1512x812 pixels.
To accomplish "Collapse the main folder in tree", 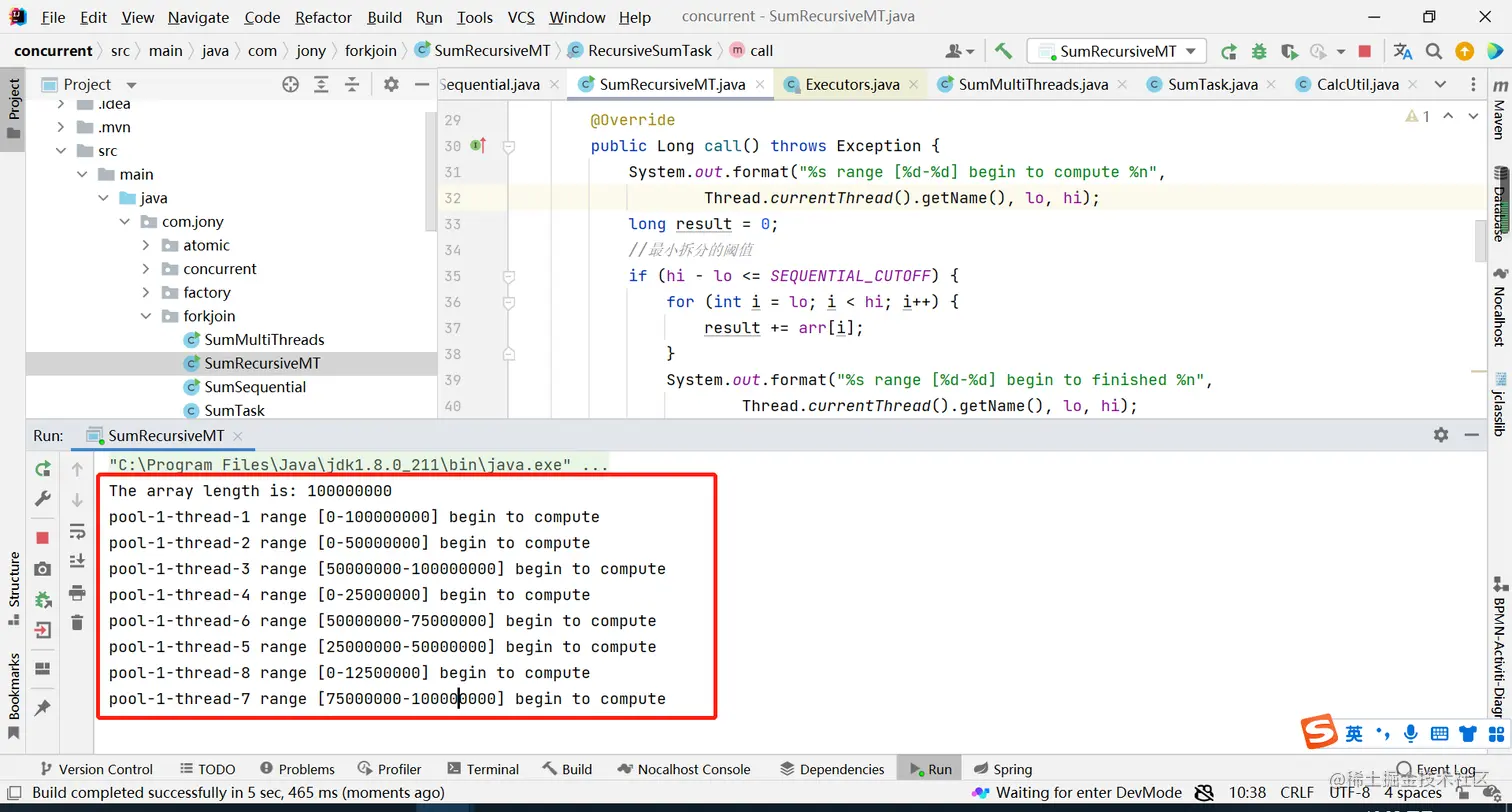I will click(x=82, y=174).
